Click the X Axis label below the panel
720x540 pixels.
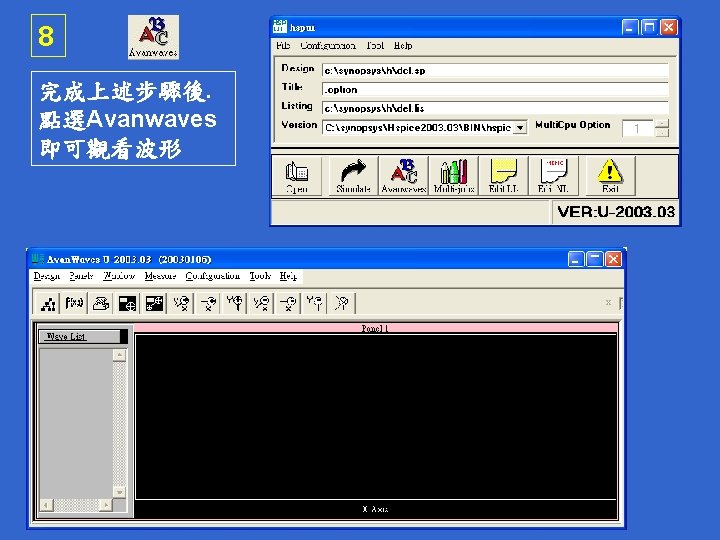point(375,509)
